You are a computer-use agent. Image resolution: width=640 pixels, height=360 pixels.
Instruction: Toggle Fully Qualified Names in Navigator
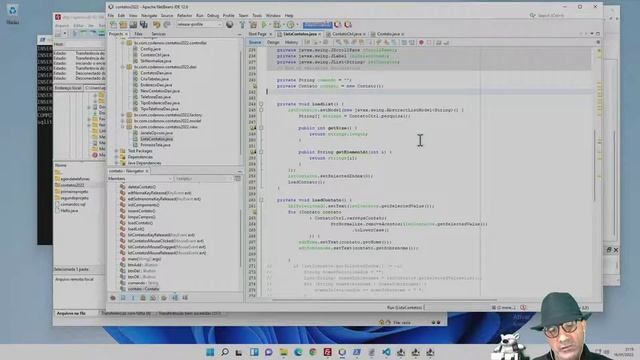click(164, 298)
